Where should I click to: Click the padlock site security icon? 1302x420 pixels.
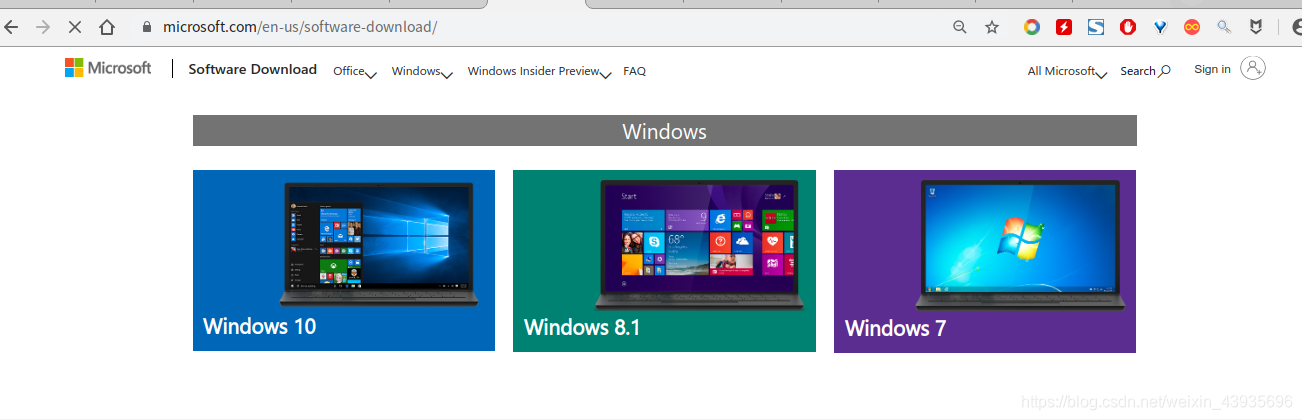(147, 27)
